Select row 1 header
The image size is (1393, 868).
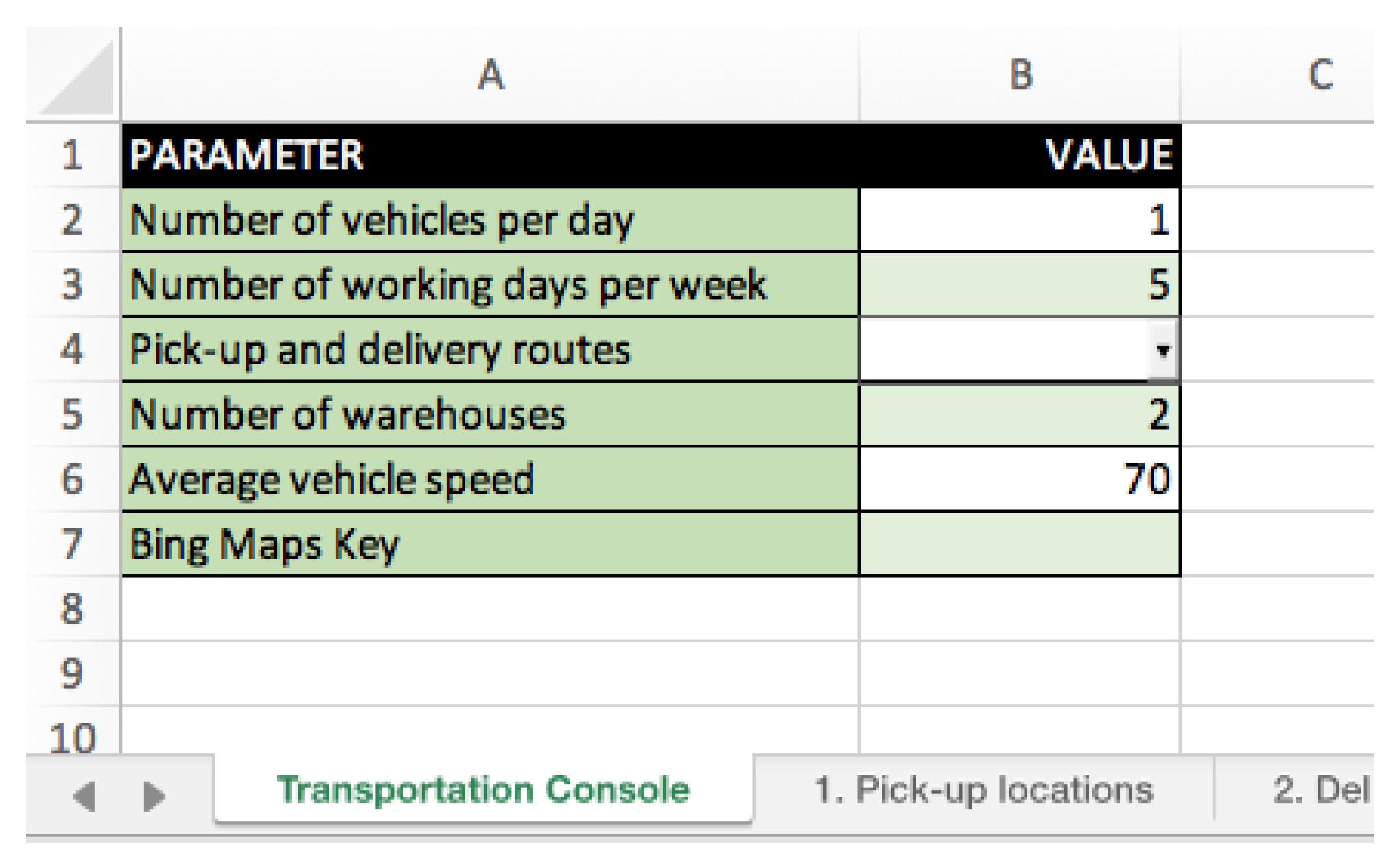coord(72,155)
